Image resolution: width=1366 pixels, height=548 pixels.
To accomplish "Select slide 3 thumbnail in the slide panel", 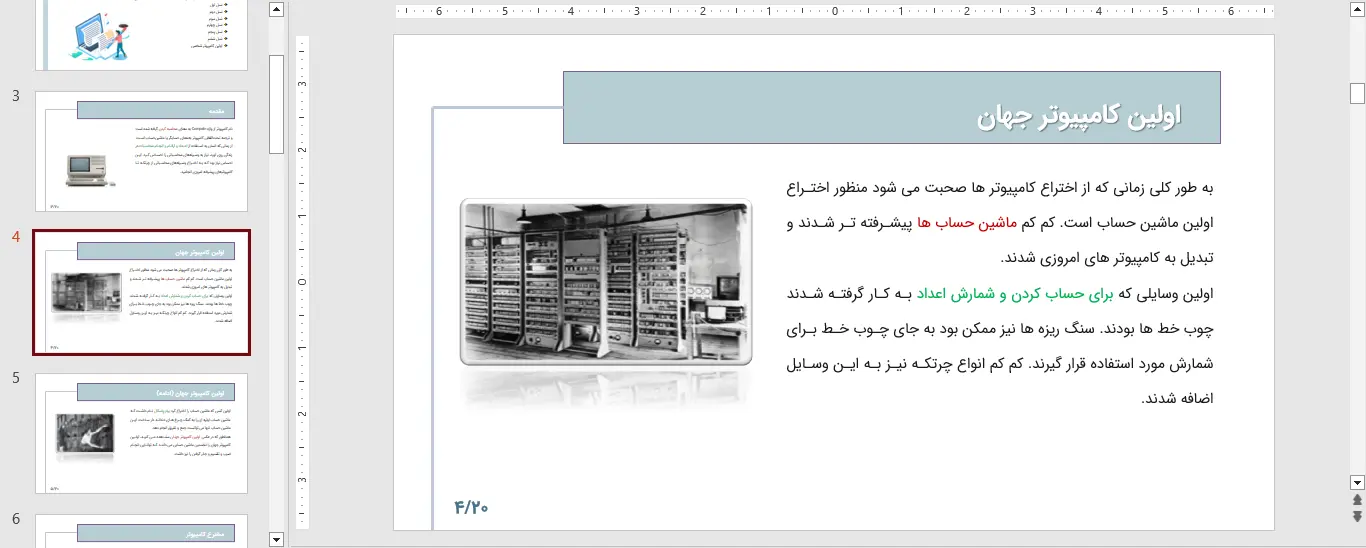I will pyautogui.click(x=141, y=151).
